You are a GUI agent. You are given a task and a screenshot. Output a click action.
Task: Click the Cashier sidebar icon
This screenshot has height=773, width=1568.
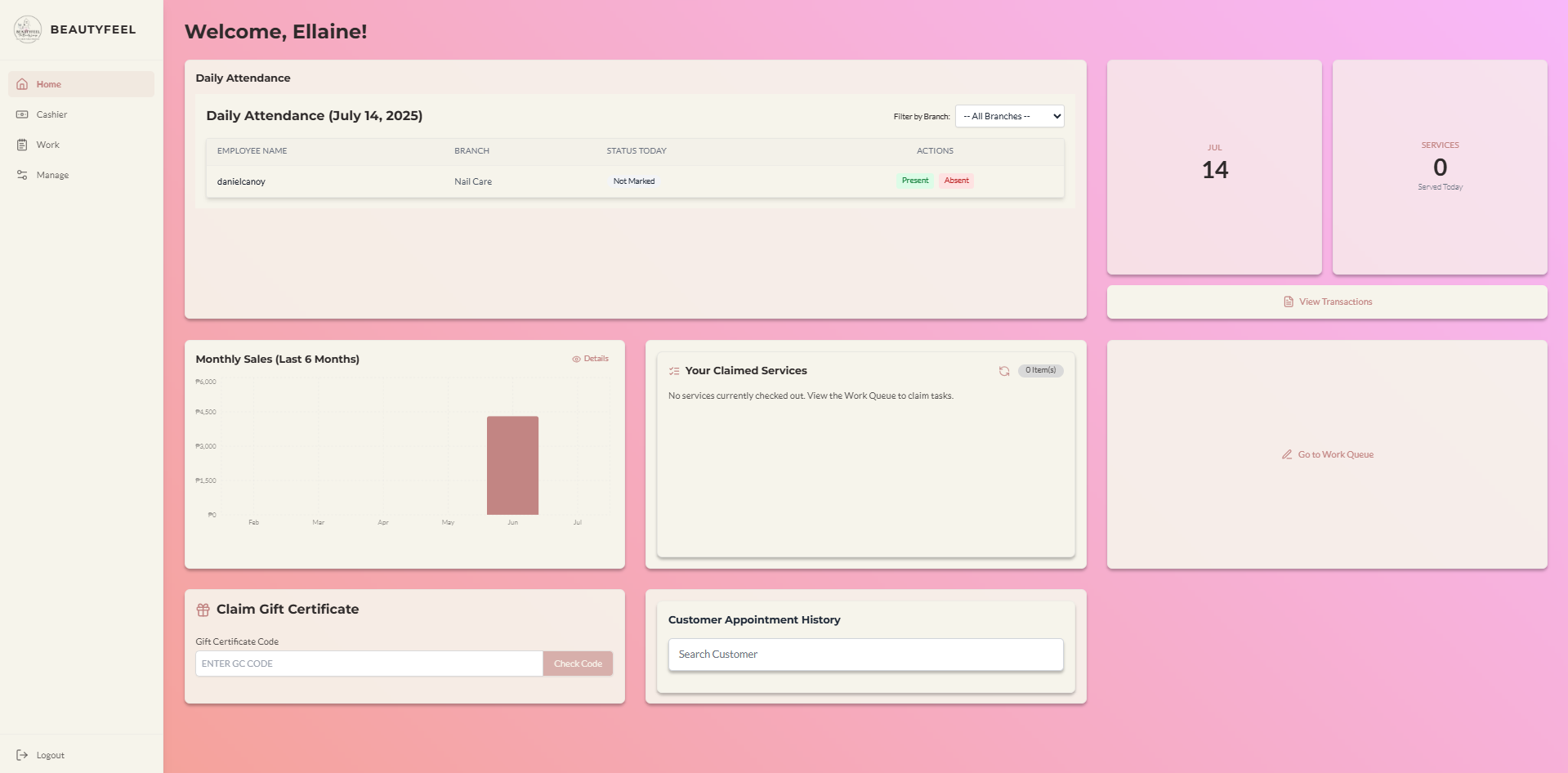22,114
